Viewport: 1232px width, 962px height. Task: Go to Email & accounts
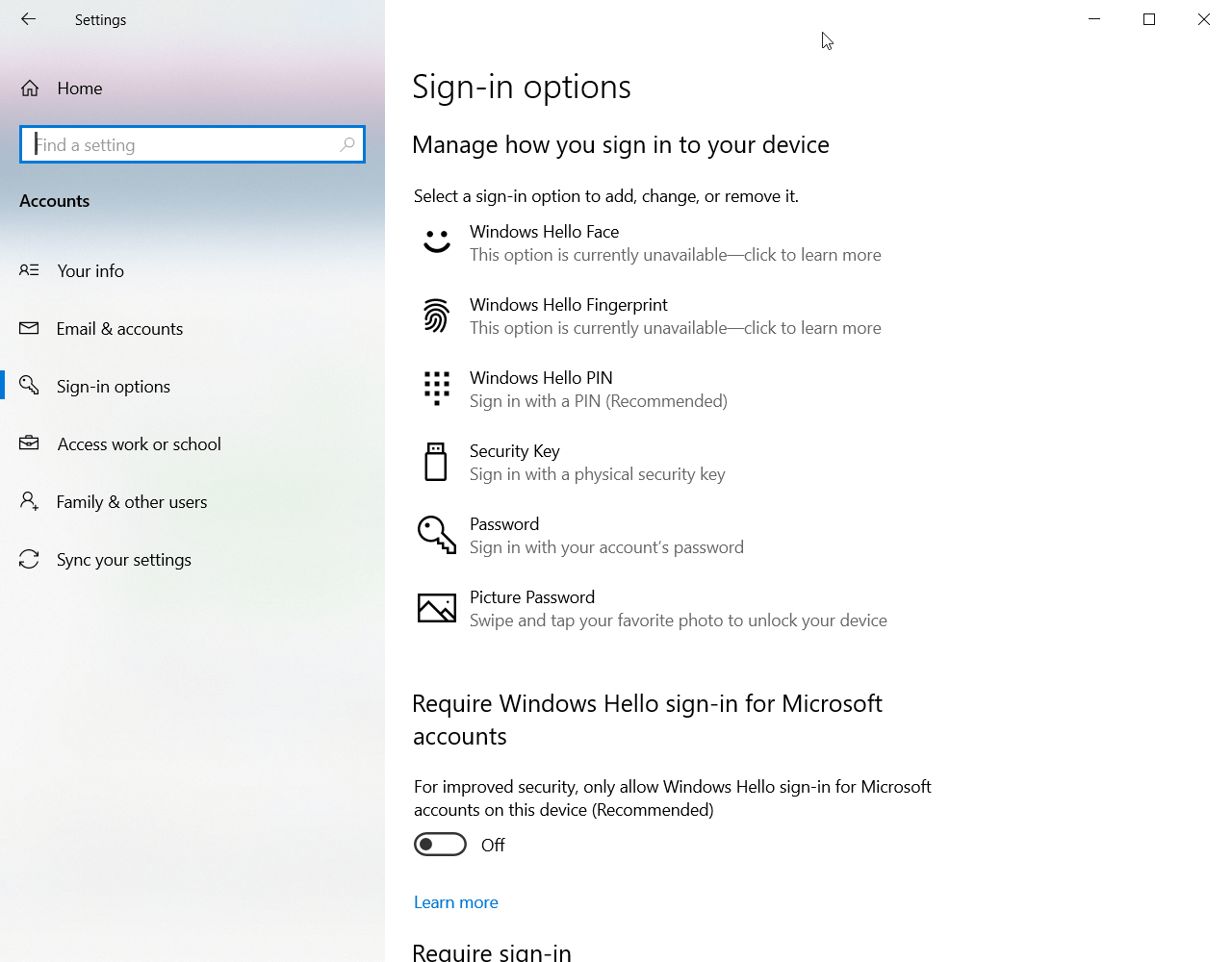click(192, 328)
